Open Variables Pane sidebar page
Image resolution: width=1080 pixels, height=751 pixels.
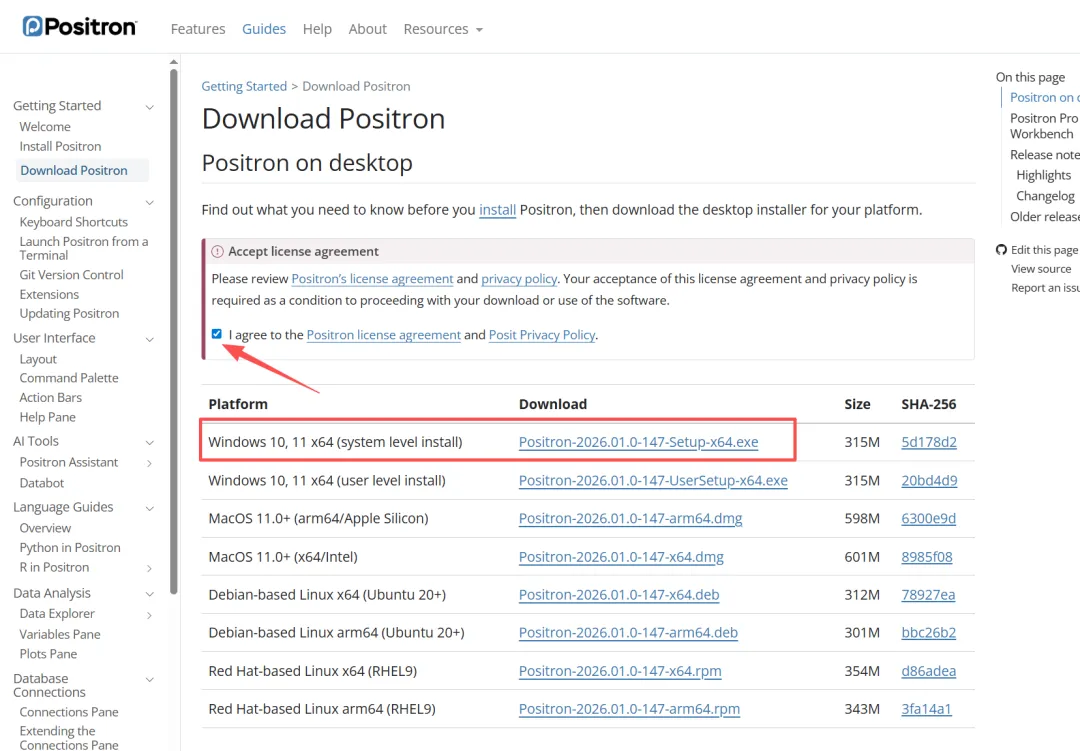click(x=60, y=634)
